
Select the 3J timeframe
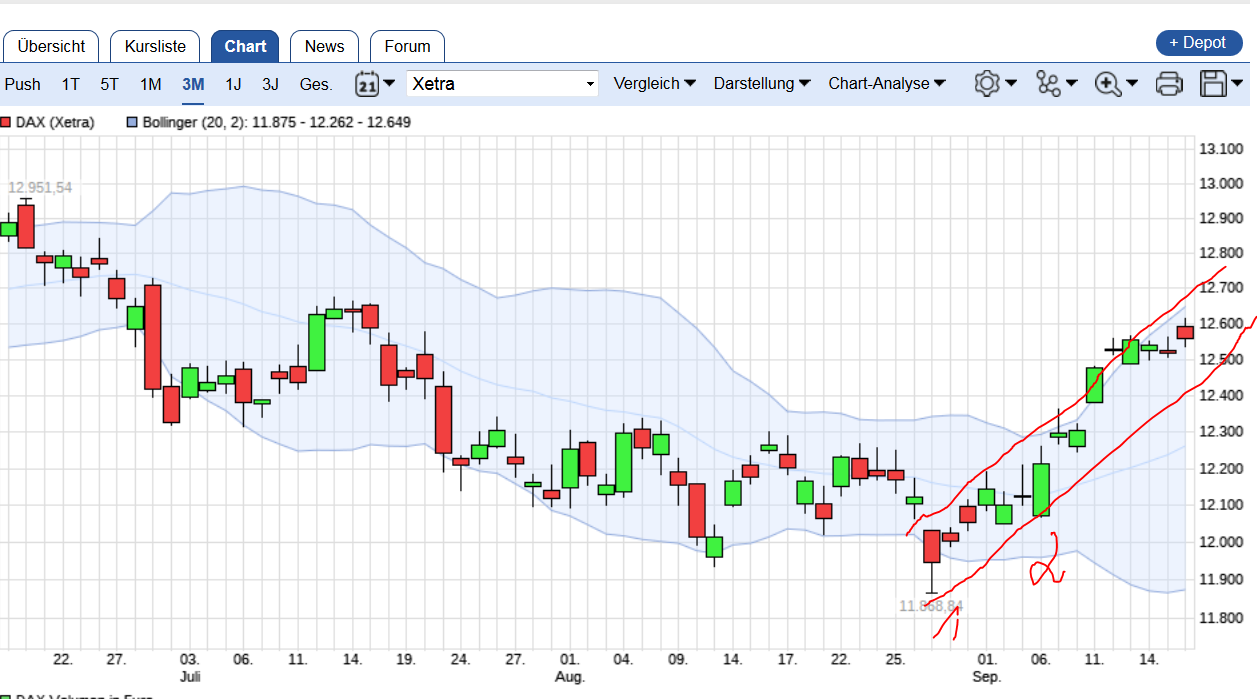[x=271, y=84]
